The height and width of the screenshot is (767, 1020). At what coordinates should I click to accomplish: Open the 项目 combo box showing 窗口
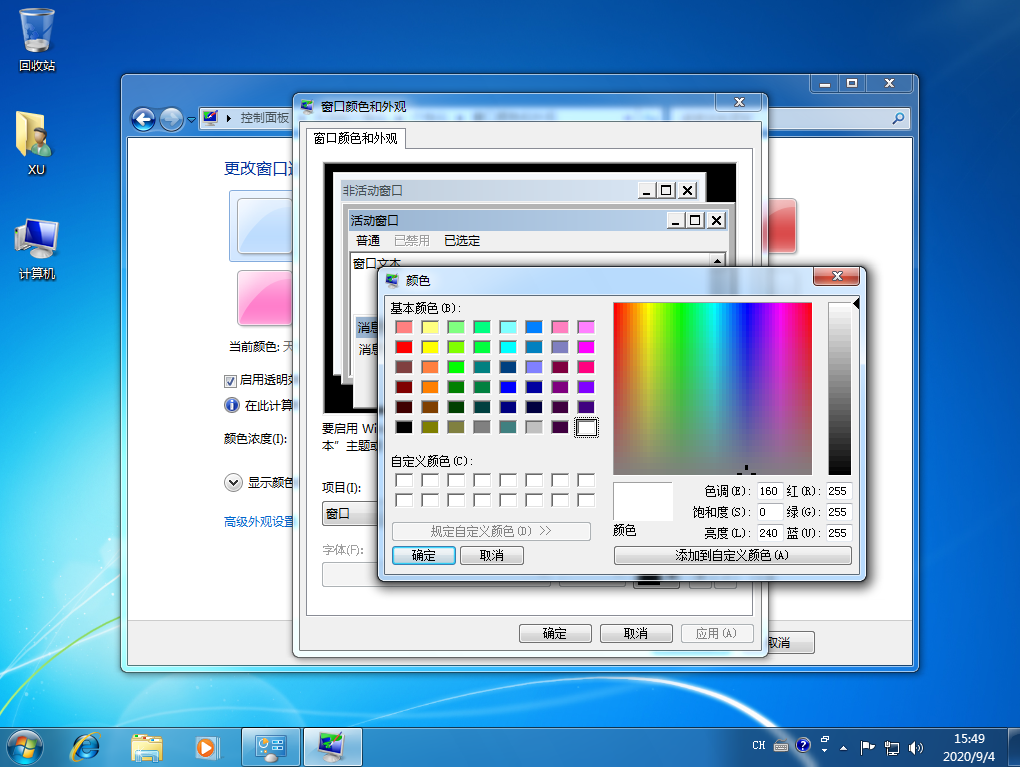(349, 514)
